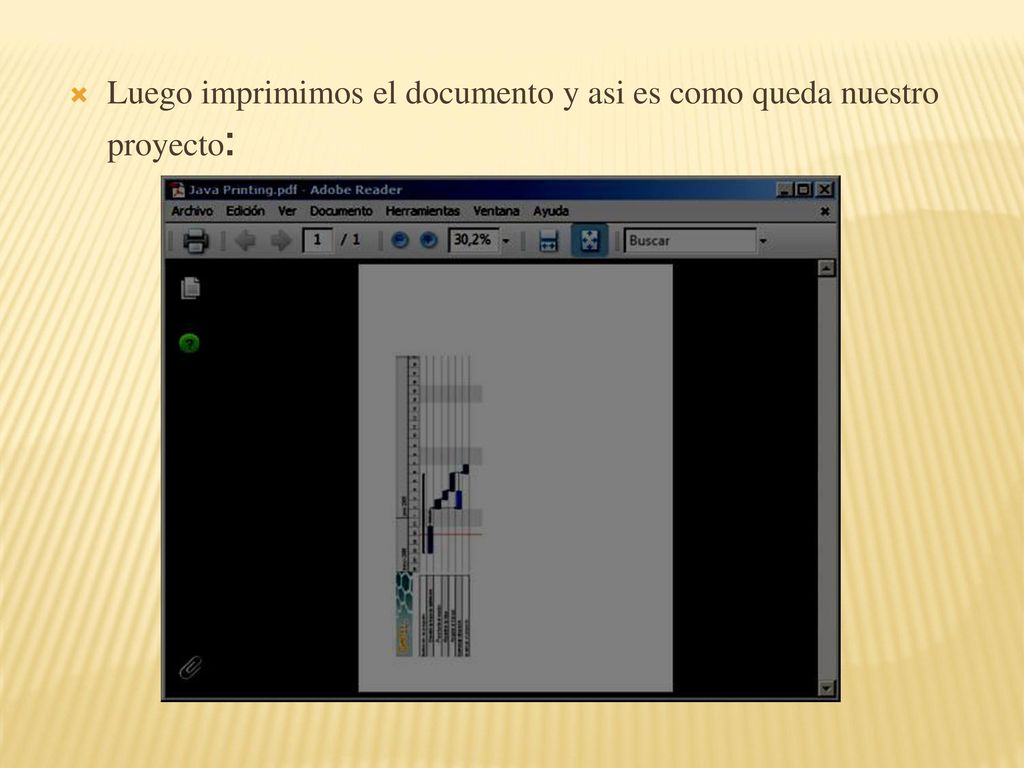Click the page number field showing 1
This screenshot has height=768, width=1024.
[x=317, y=240]
